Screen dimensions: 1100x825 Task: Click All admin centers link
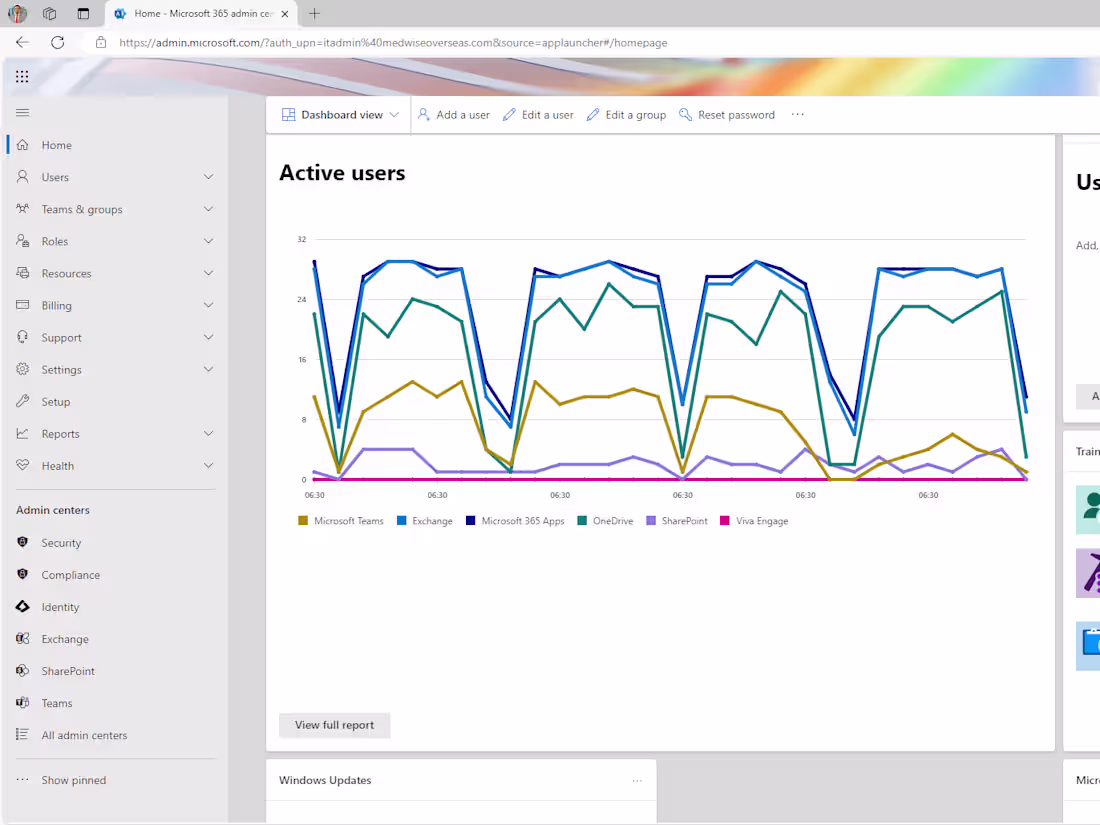pos(84,735)
